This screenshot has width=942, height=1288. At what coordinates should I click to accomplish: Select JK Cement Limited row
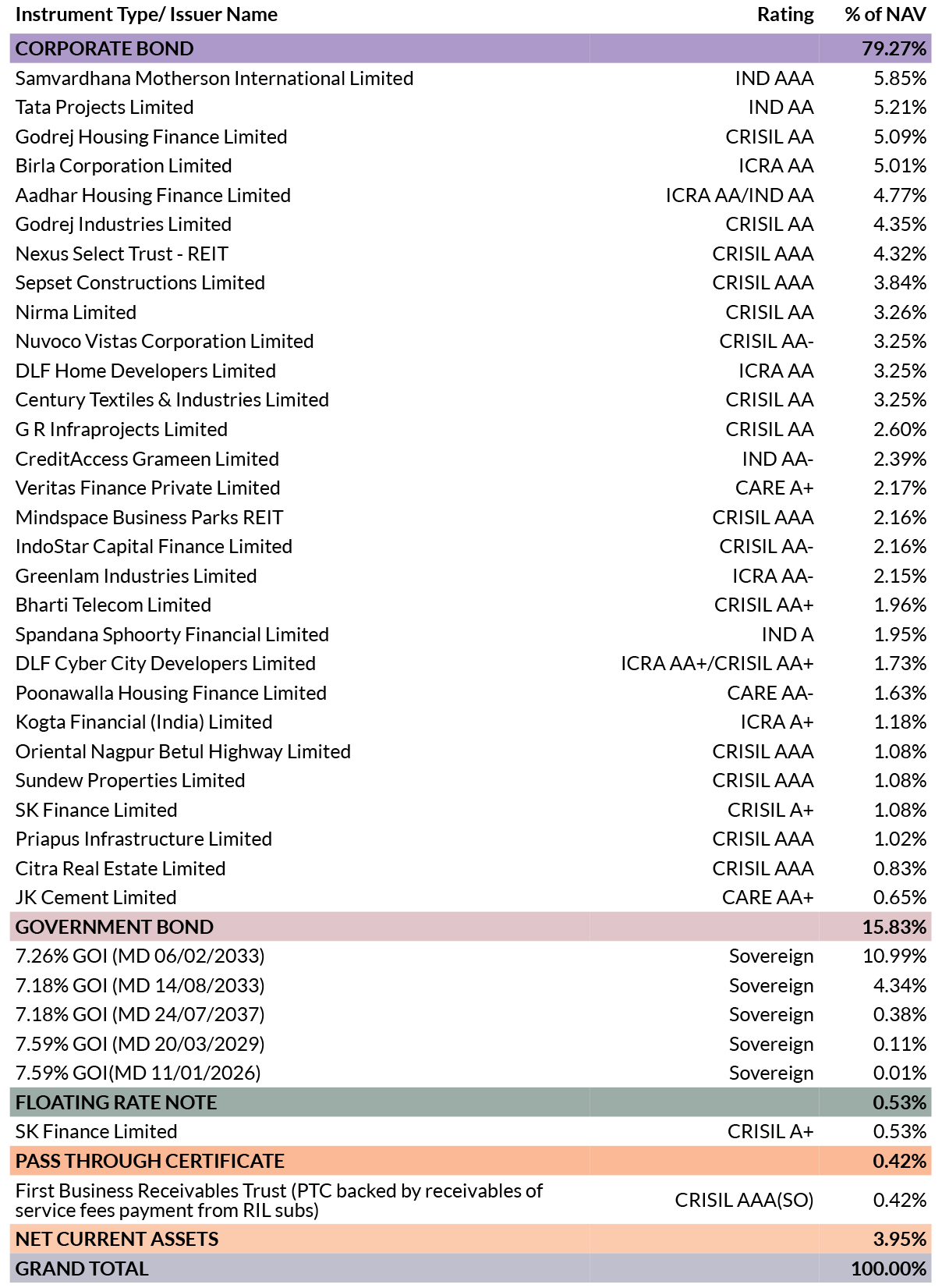(470, 897)
